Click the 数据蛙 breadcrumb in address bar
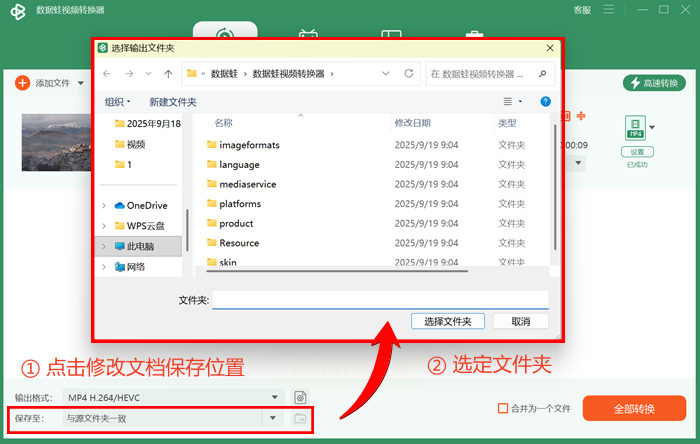The width and height of the screenshot is (700, 444). click(224, 74)
